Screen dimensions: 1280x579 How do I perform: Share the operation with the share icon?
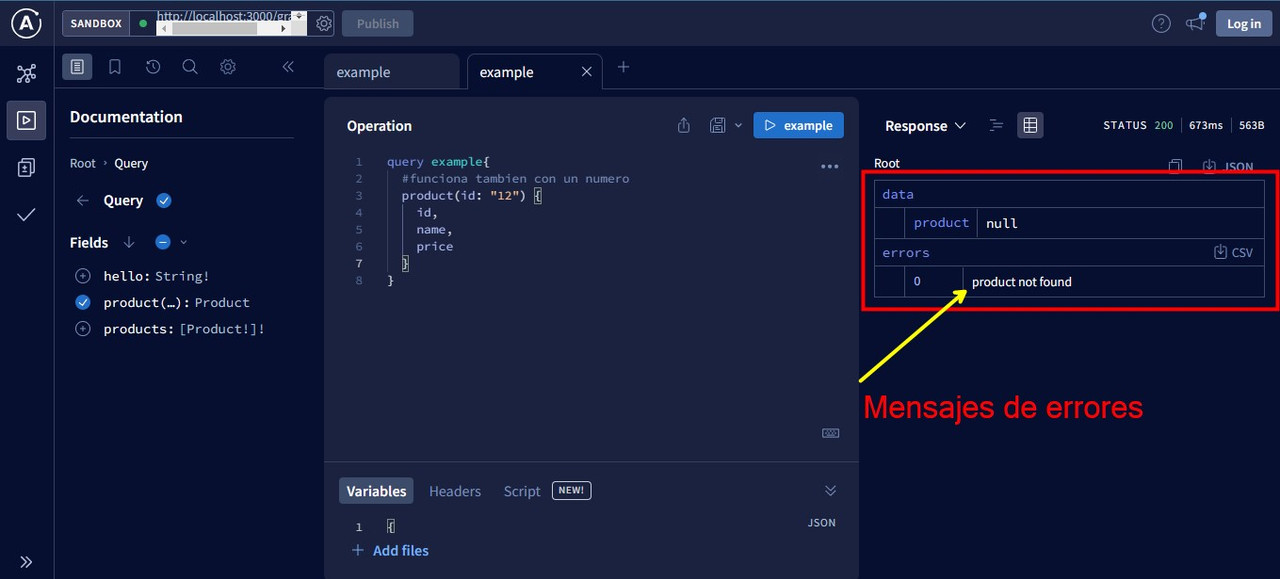click(684, 125)
